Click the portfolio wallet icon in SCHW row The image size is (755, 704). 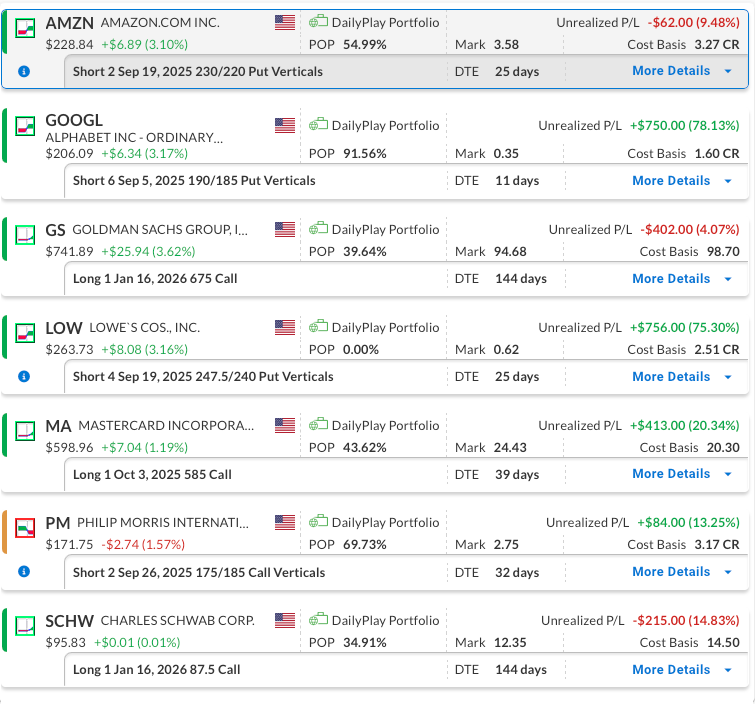click(x=318, y=619)
